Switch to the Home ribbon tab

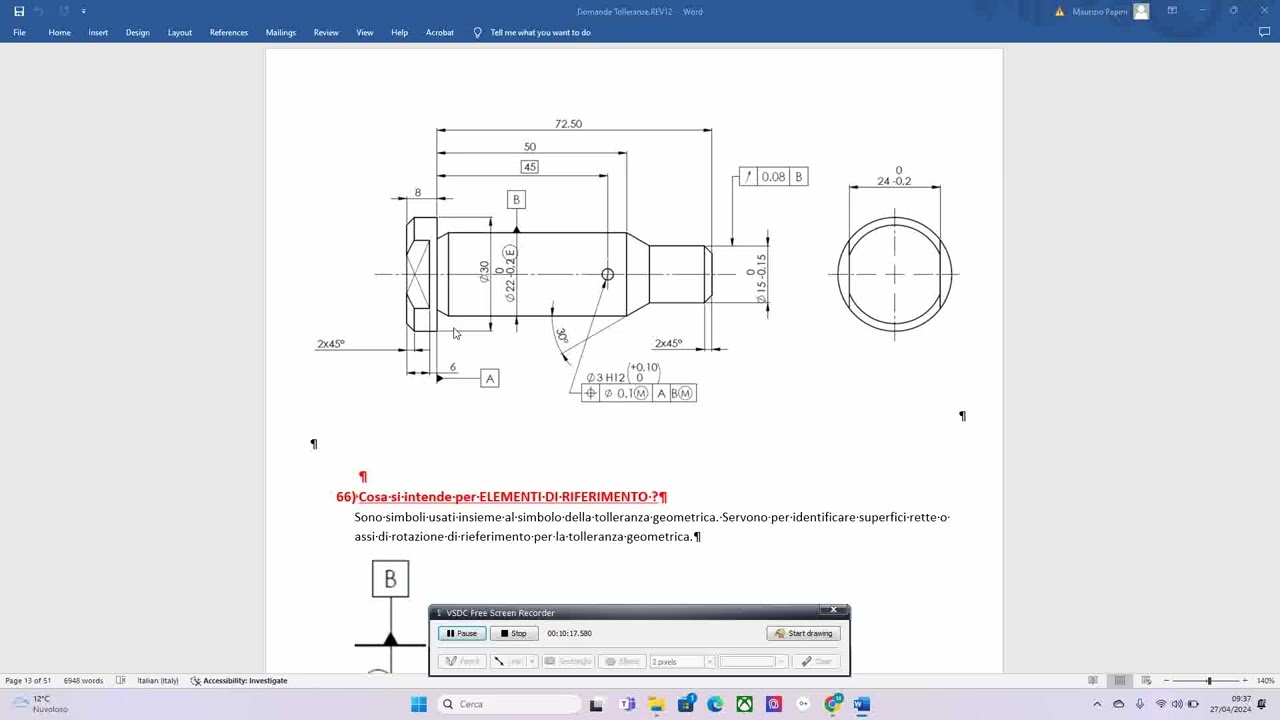coord(60,32)
